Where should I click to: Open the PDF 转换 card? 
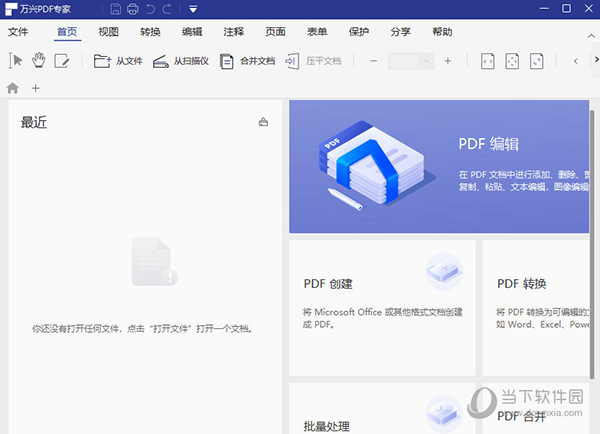(x=536, y=308)
